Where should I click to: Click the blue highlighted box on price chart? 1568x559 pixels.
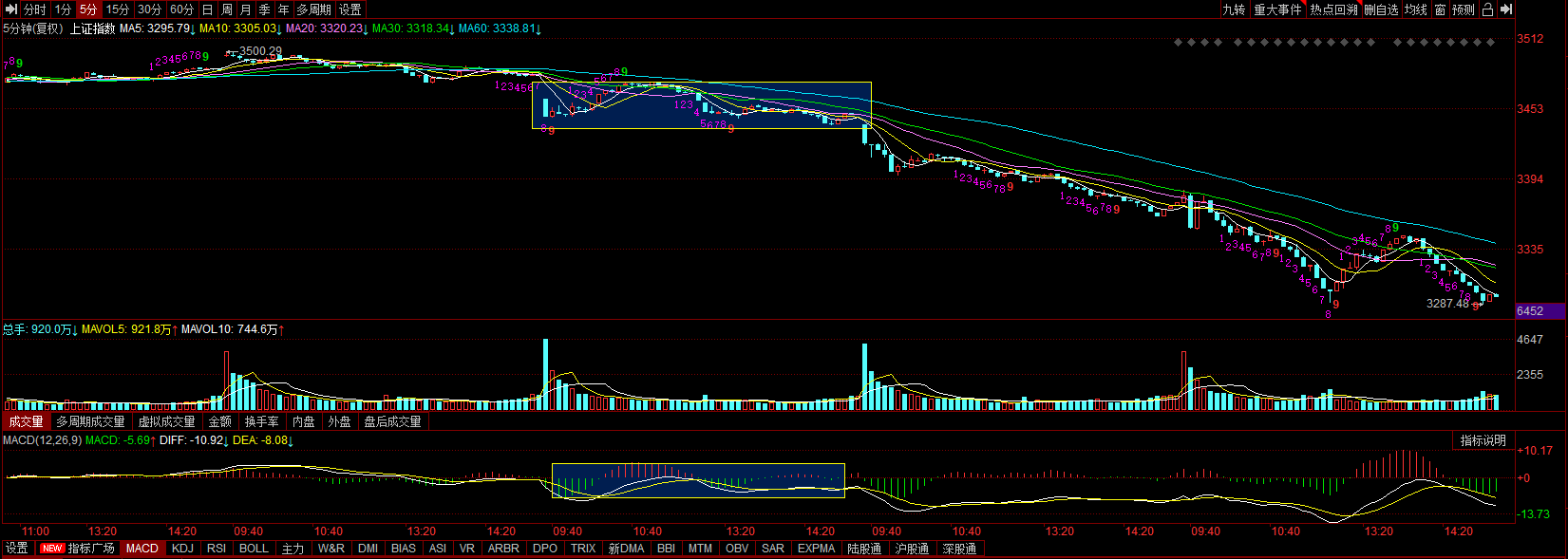click(701, 104)
